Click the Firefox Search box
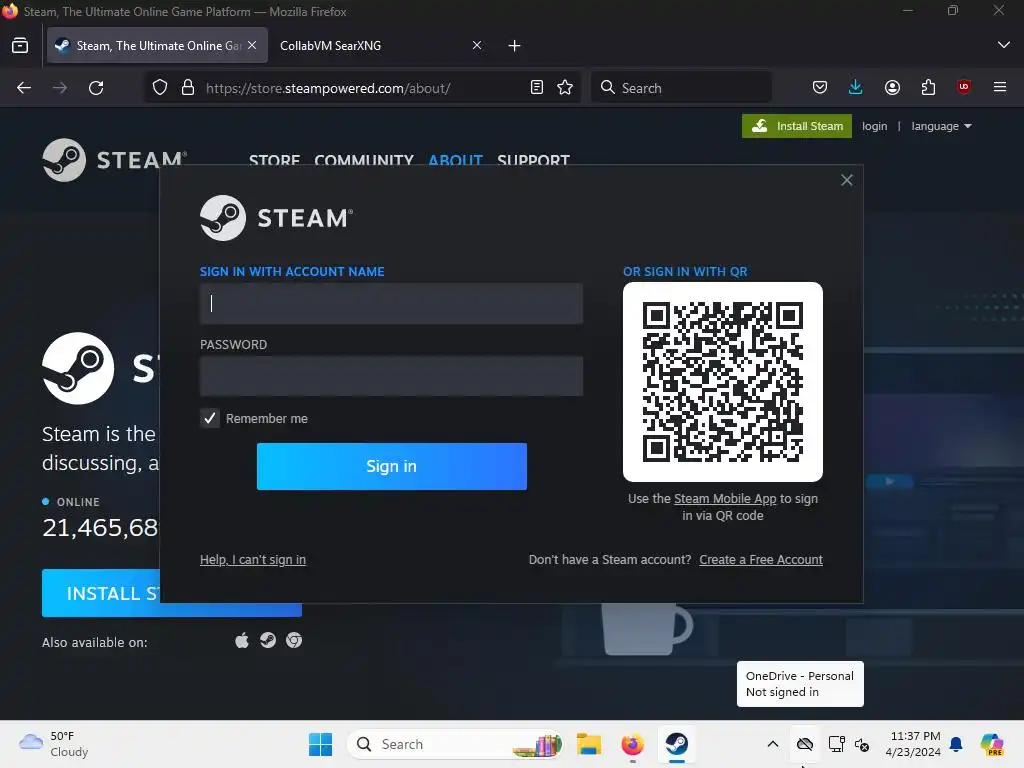 click(x=681, y=88)
